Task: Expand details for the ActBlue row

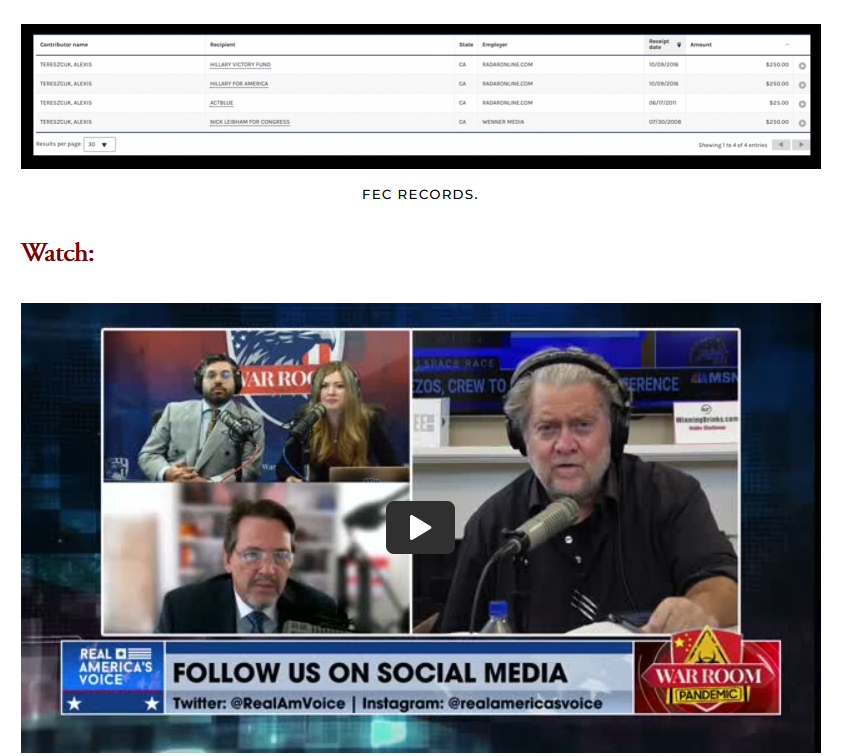Action: pos(802,104)
